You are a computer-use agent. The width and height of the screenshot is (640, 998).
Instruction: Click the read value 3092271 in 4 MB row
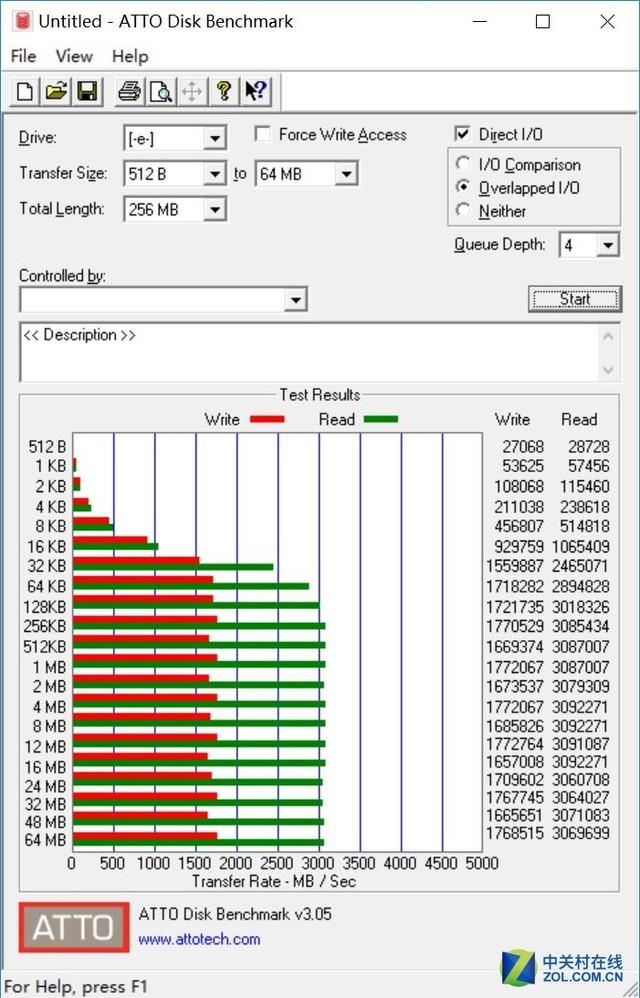[580, 707]
